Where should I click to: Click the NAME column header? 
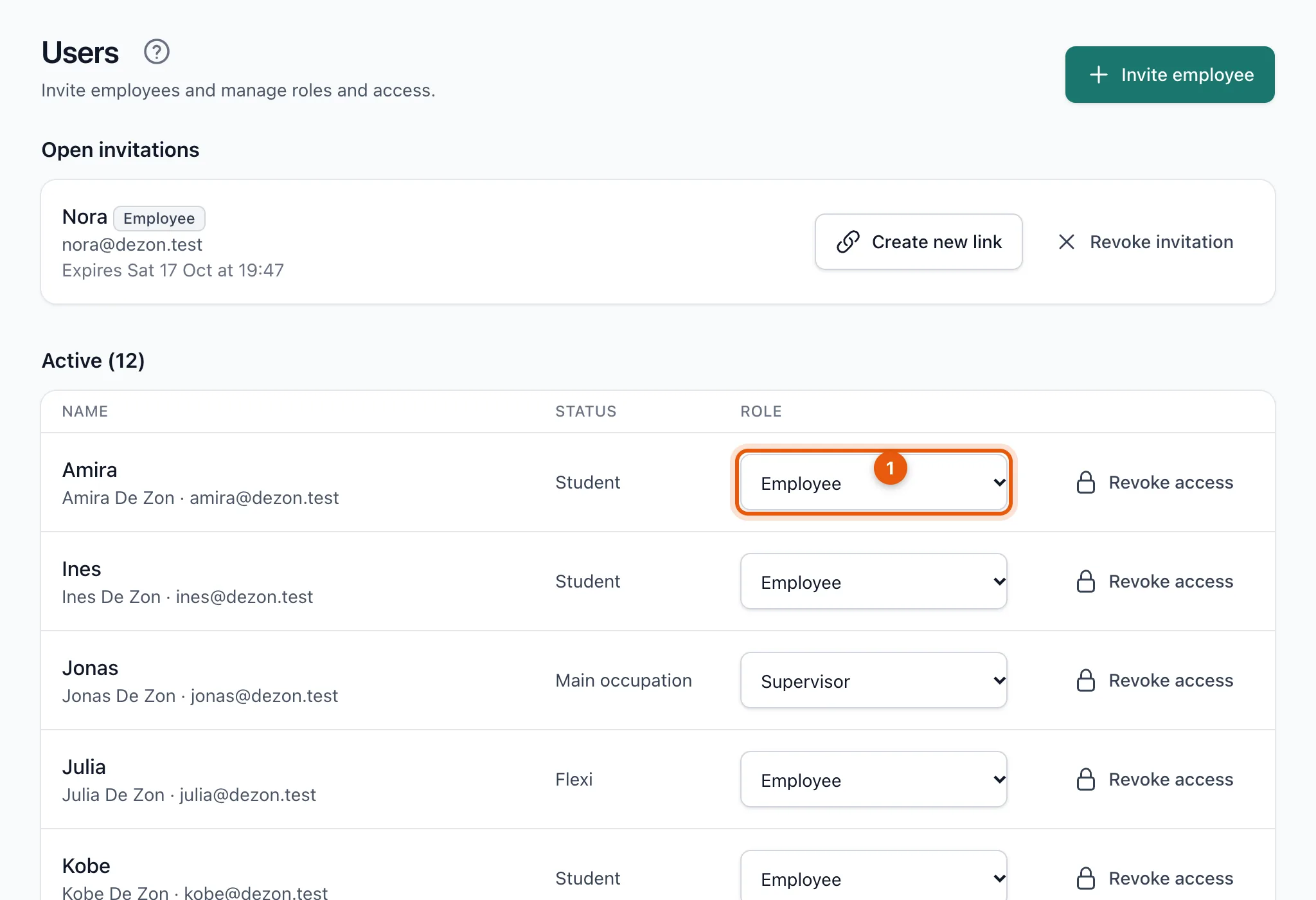click(85, 411)
